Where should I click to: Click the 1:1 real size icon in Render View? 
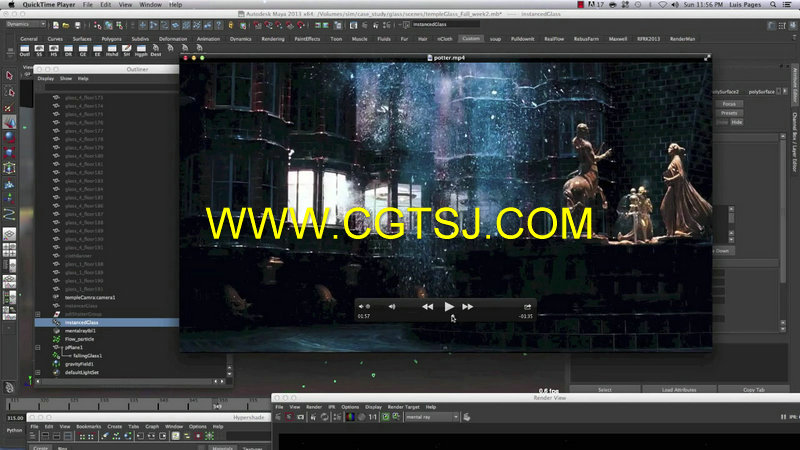[x=372, y=417]
